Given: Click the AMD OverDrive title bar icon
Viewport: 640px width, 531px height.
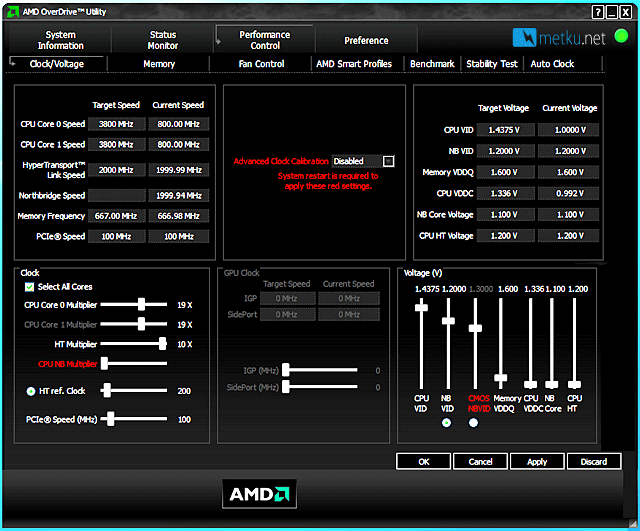Looking at the screenshot, I should pyautogui.click(x=13, y=12).
